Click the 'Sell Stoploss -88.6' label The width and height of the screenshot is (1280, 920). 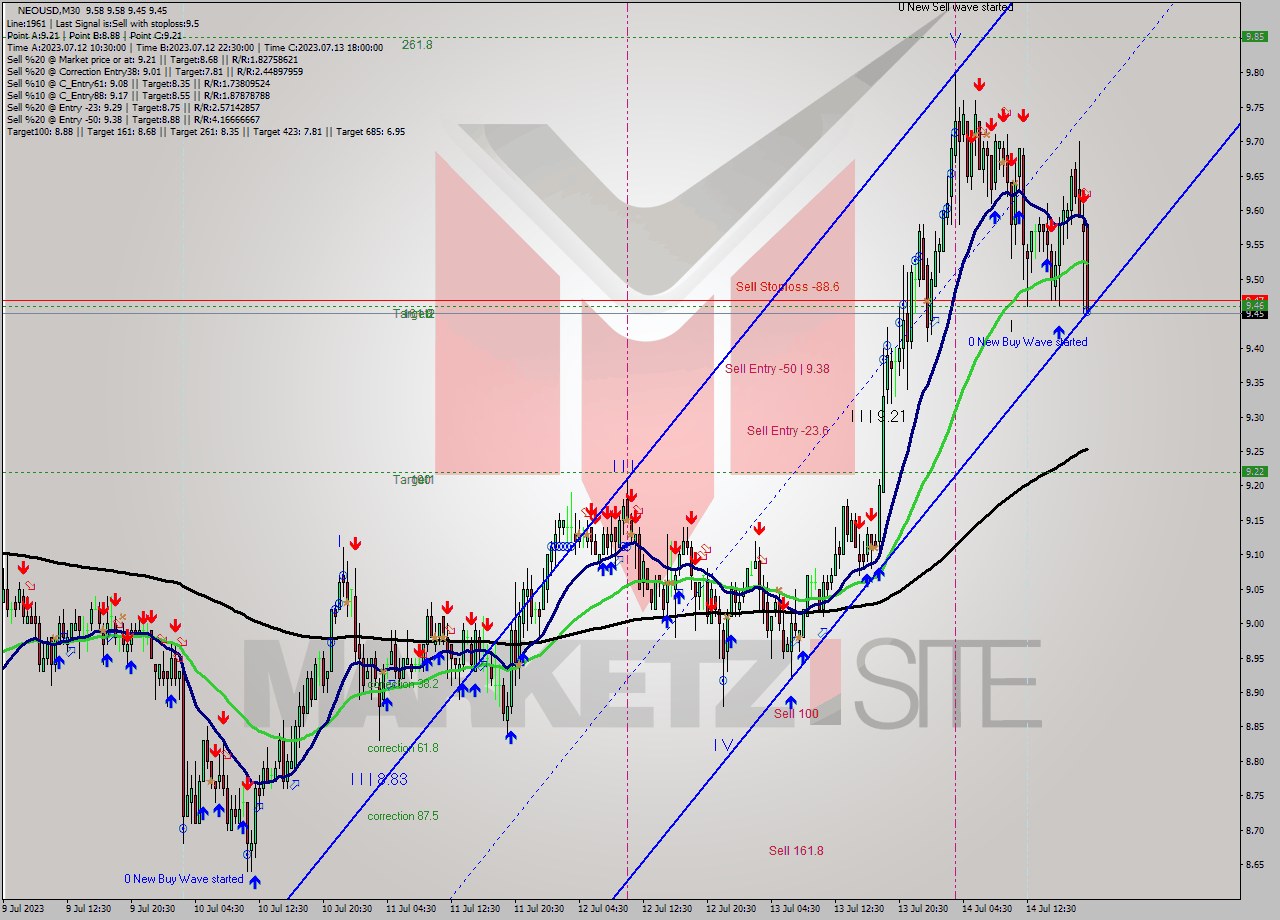click(x=787, y=287)
